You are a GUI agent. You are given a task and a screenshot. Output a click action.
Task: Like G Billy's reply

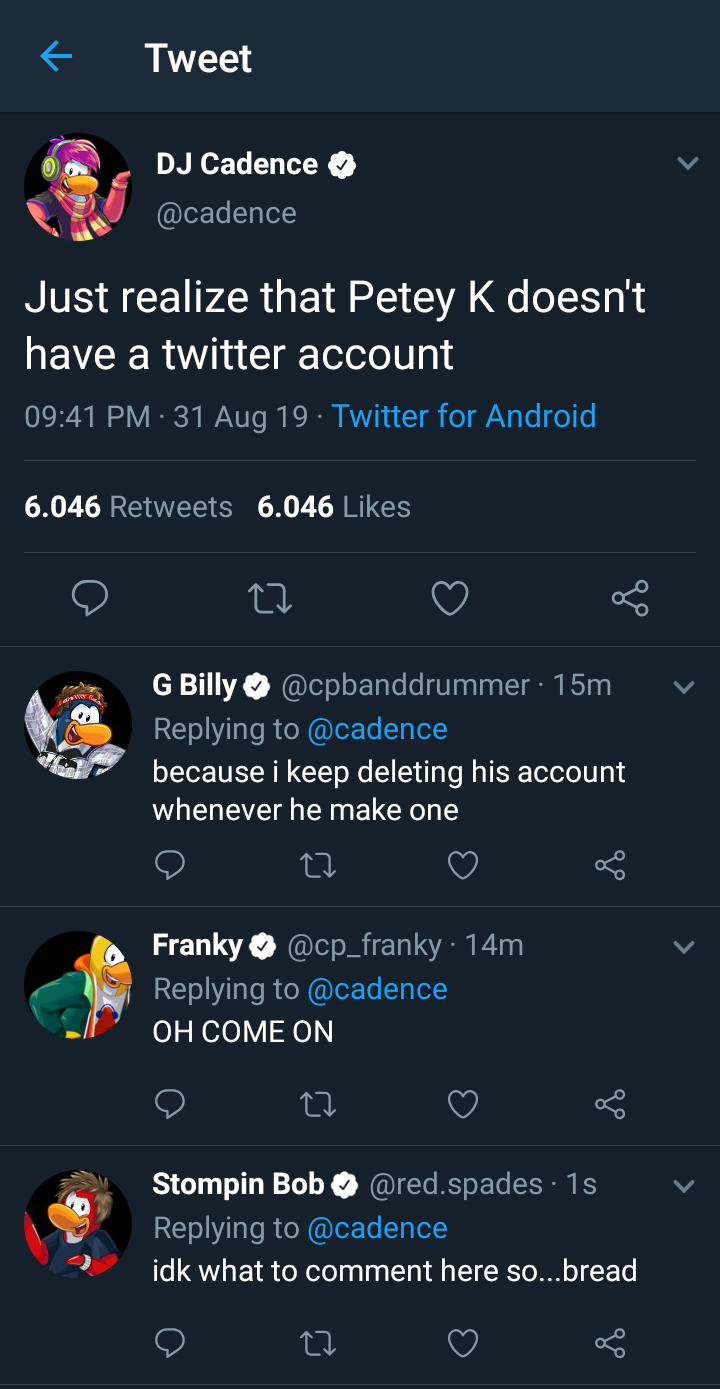(x=462, y=864)
